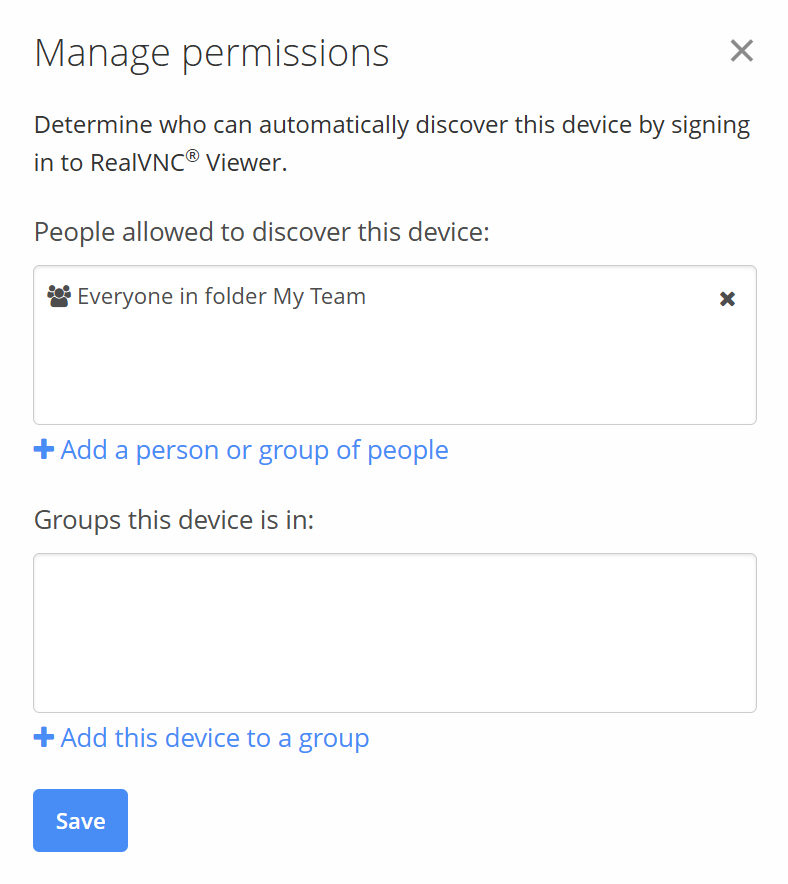Click plus icon before Add a person
Screen dimensions: 788x884
pyautogui.click(x=44, y=450)
